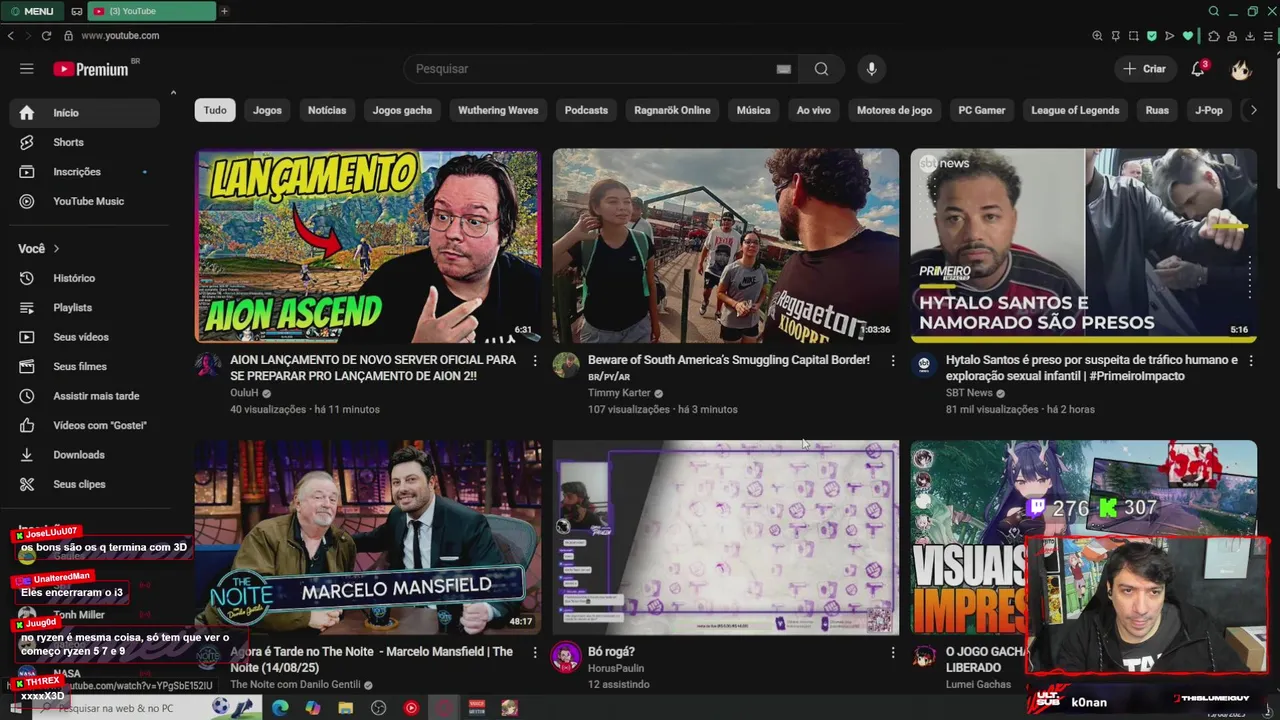The width and height of the screenshot is (1280, 720).
Task: Open Vídeos com "Gostei" list
Action: pos(85,425)
